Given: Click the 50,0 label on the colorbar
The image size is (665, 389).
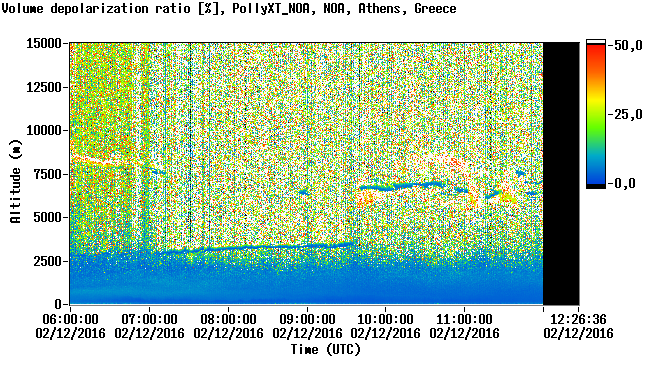Looking at the screenshot, I should 628,45.
